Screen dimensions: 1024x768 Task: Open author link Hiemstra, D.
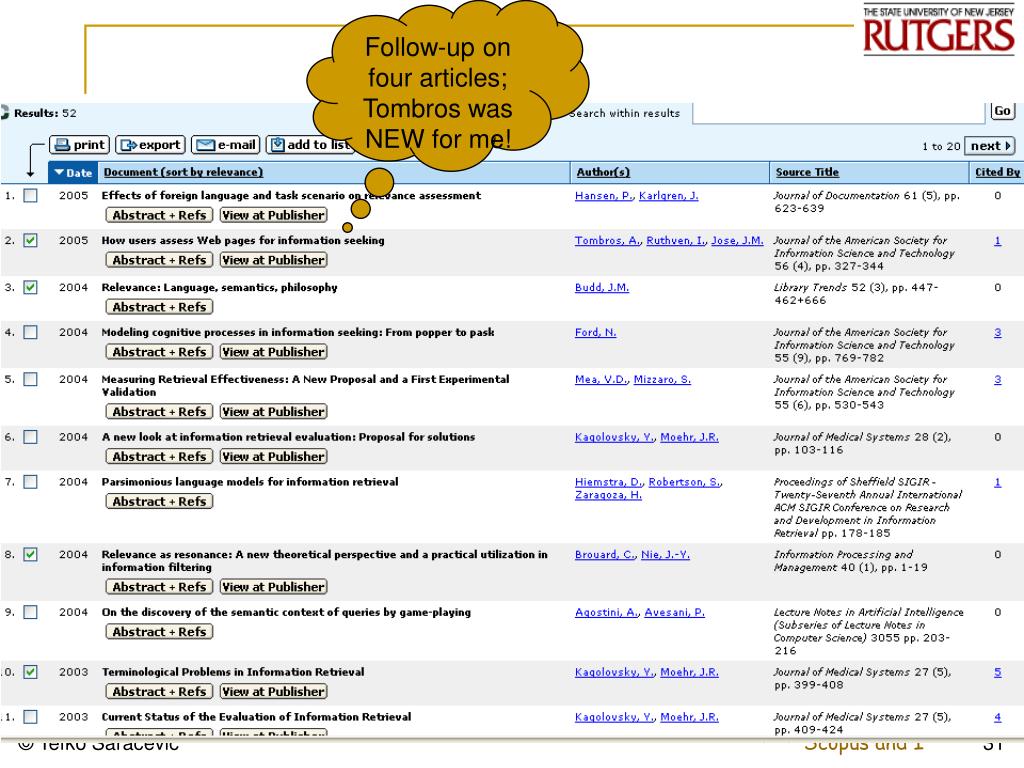609,482
